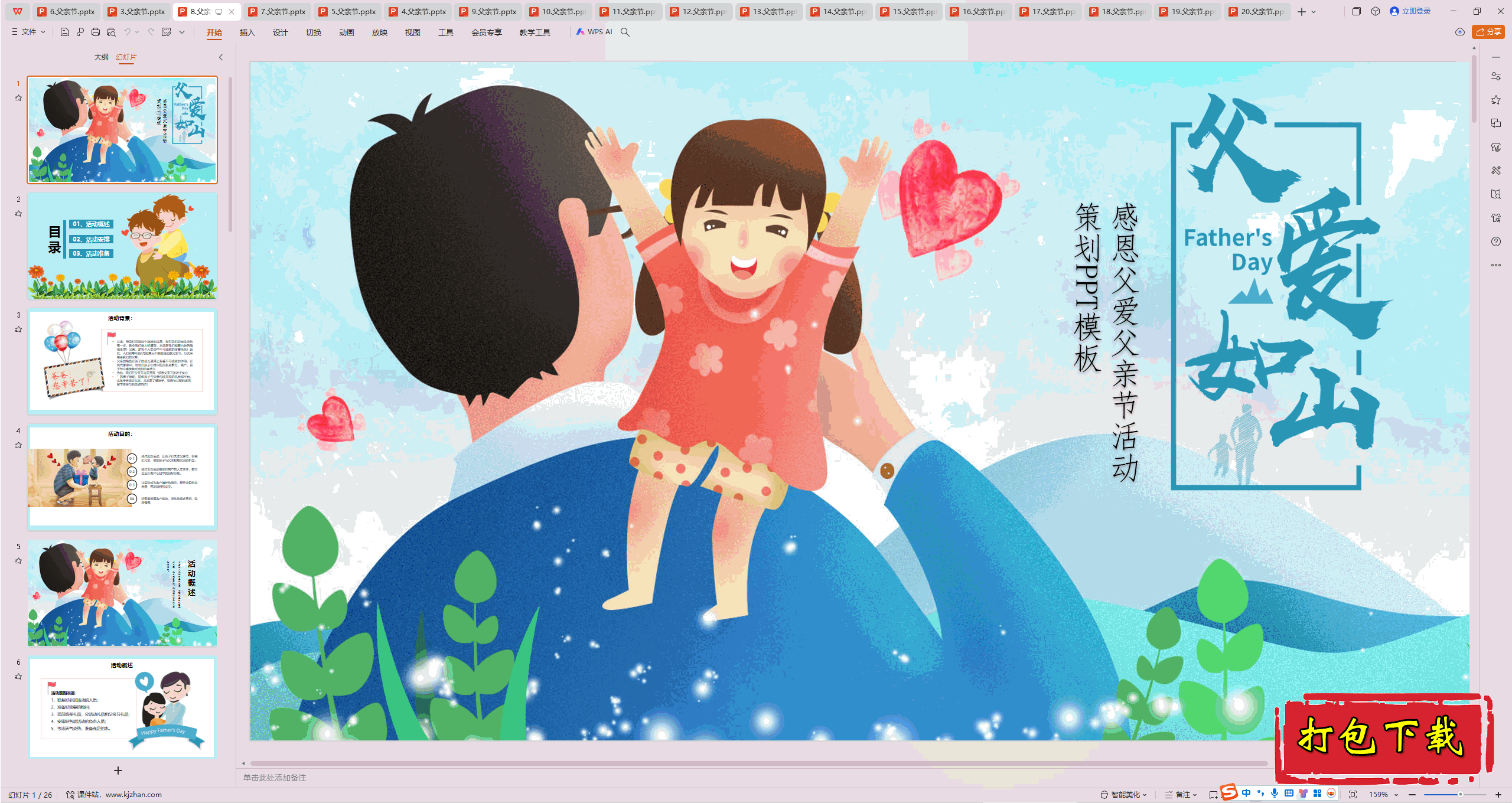Viewport: 1512px width, 803px height.
Task: Expand the quick access toolbar customization arrow
Action: 182,32
